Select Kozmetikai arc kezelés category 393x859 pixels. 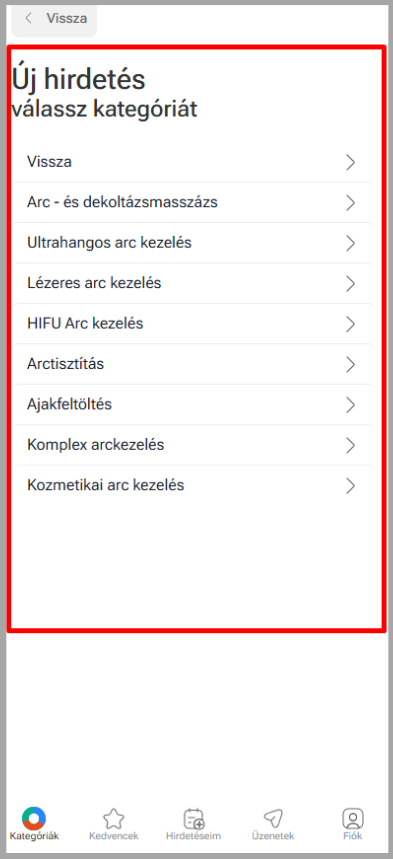point(193,485)
